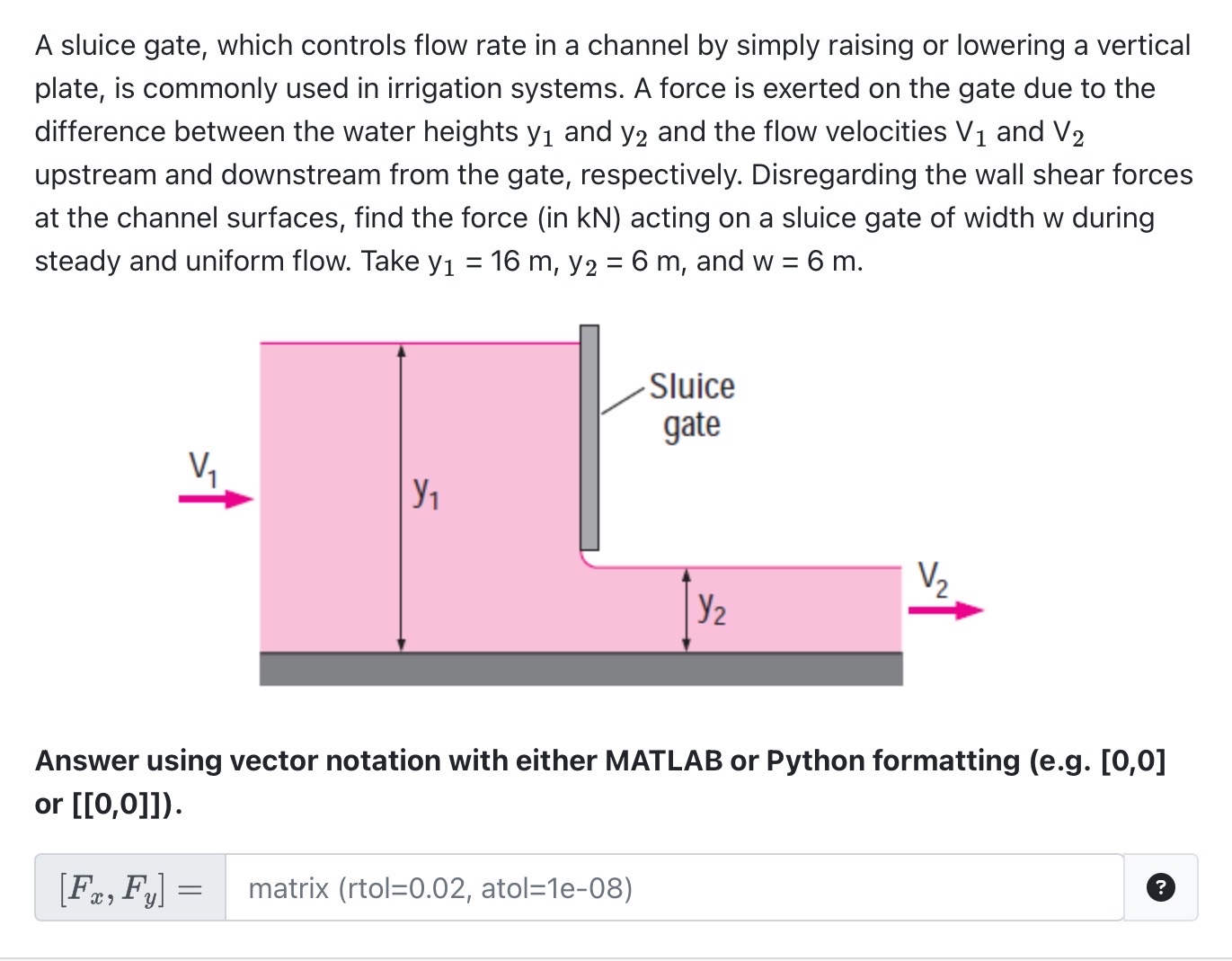Screen dimensions: 1232x961
Task: Click the 'Sluice gate' text label
Action: pyautogui.click(x=693, y=405)
